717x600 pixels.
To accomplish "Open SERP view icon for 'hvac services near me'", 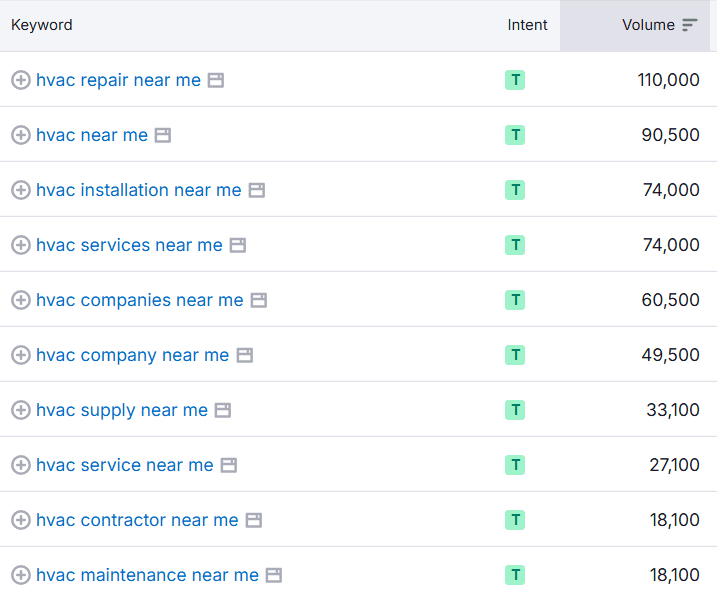I will click(x=238, y=245).
